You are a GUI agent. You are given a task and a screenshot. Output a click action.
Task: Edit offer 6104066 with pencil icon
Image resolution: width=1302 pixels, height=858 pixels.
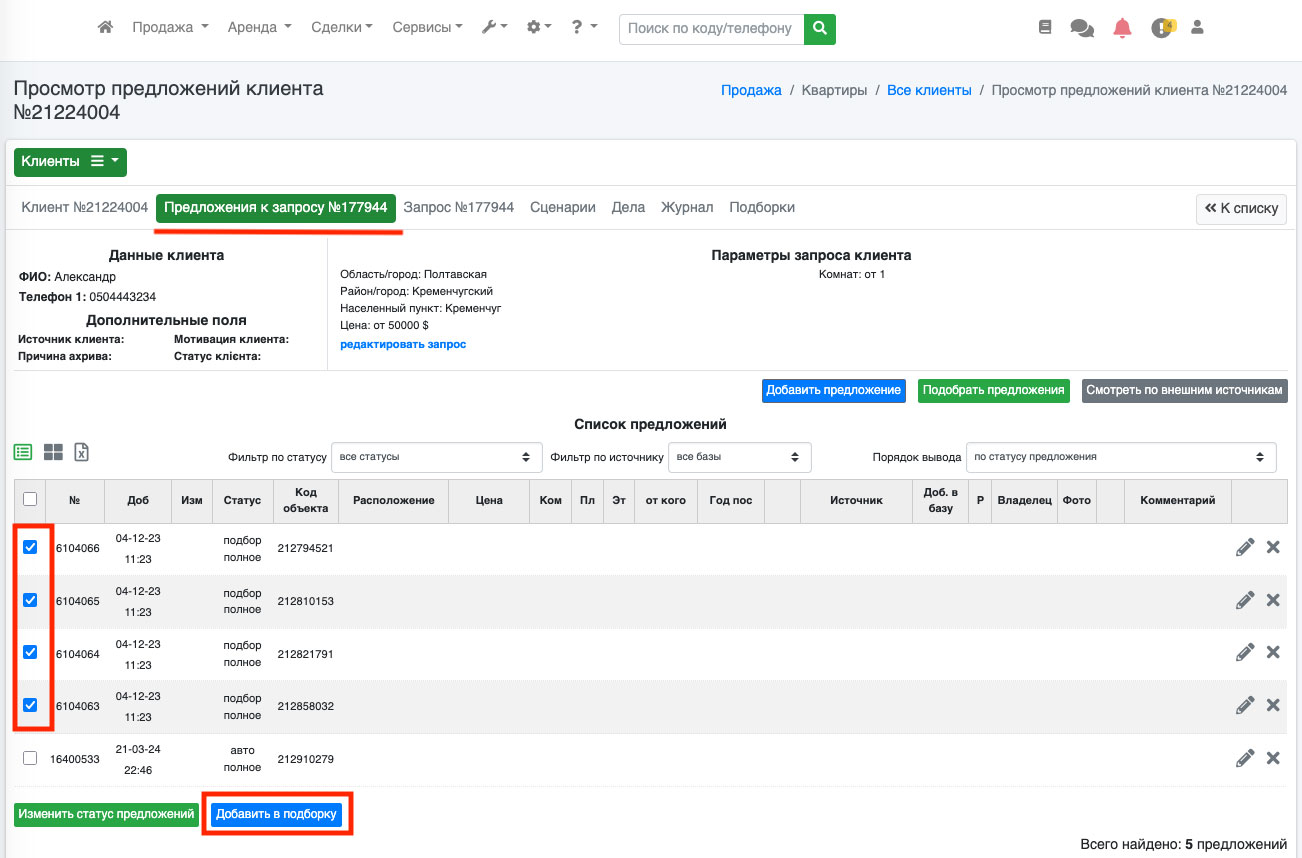tap(1245, 547)
